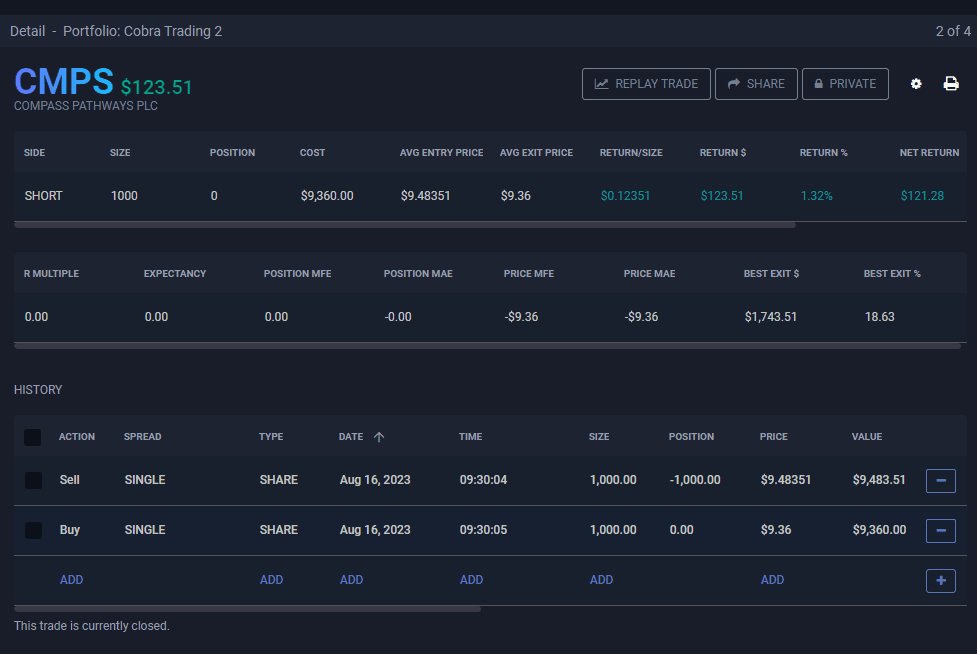Check the Buy row checkbox
Screen dimensions: 977x654
(x=33, y=530)
